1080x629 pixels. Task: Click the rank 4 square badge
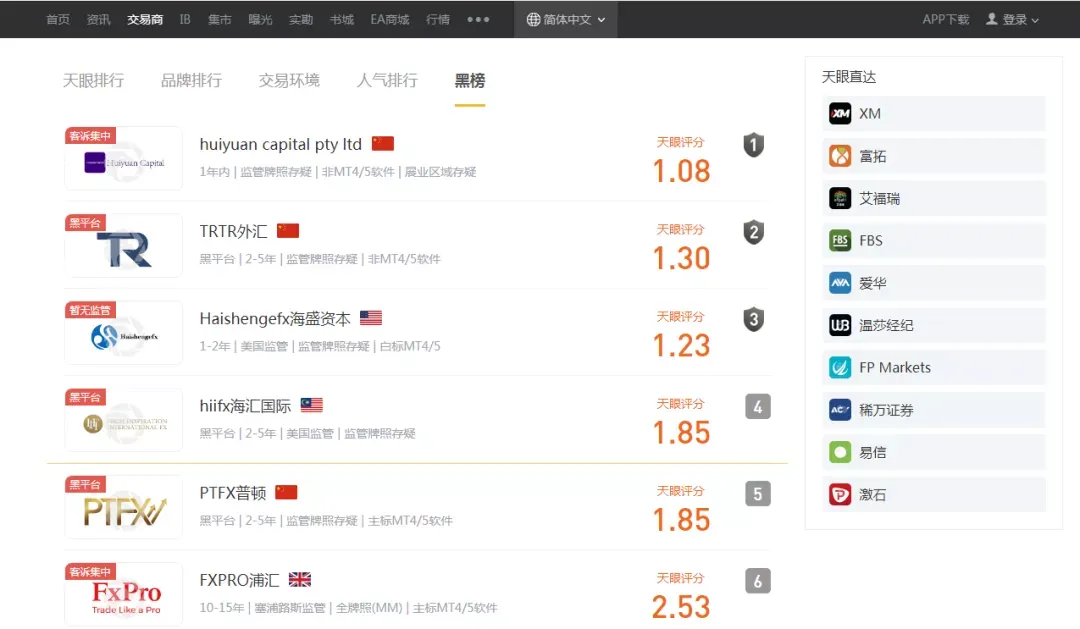(x=758, y=406)
